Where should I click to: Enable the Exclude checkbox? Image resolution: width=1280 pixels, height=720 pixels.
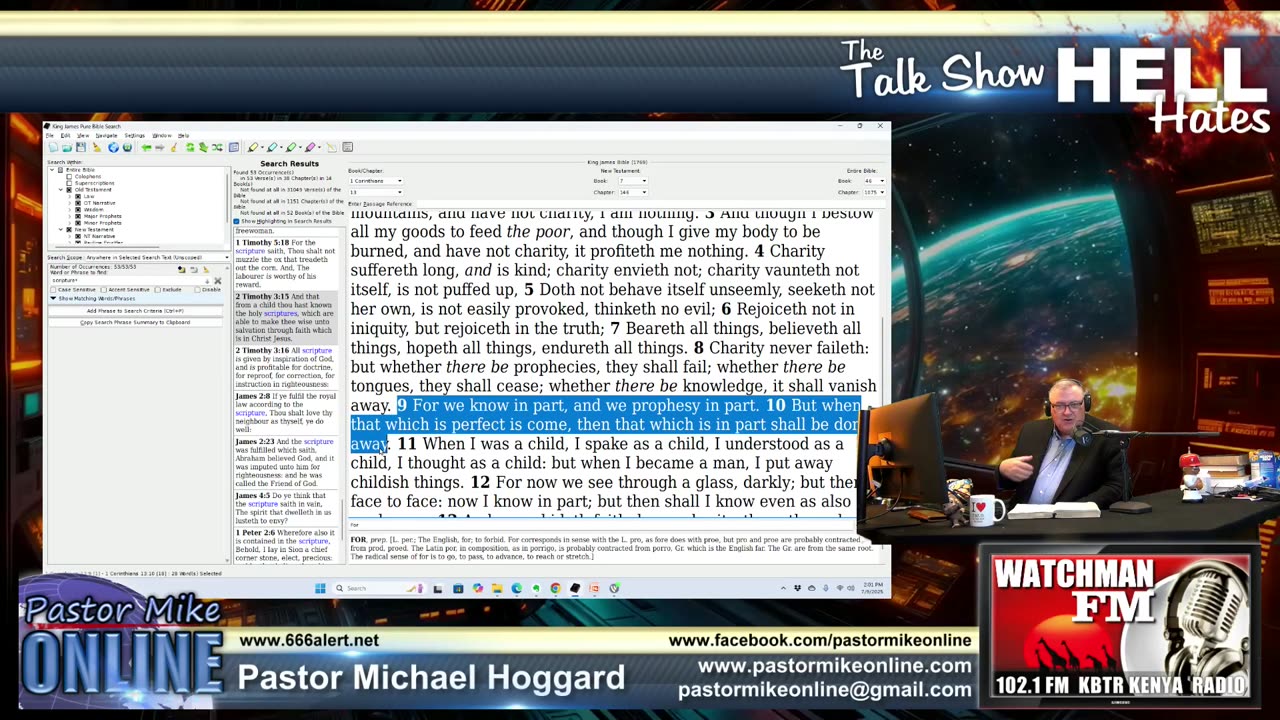click(x=157, y=290)
